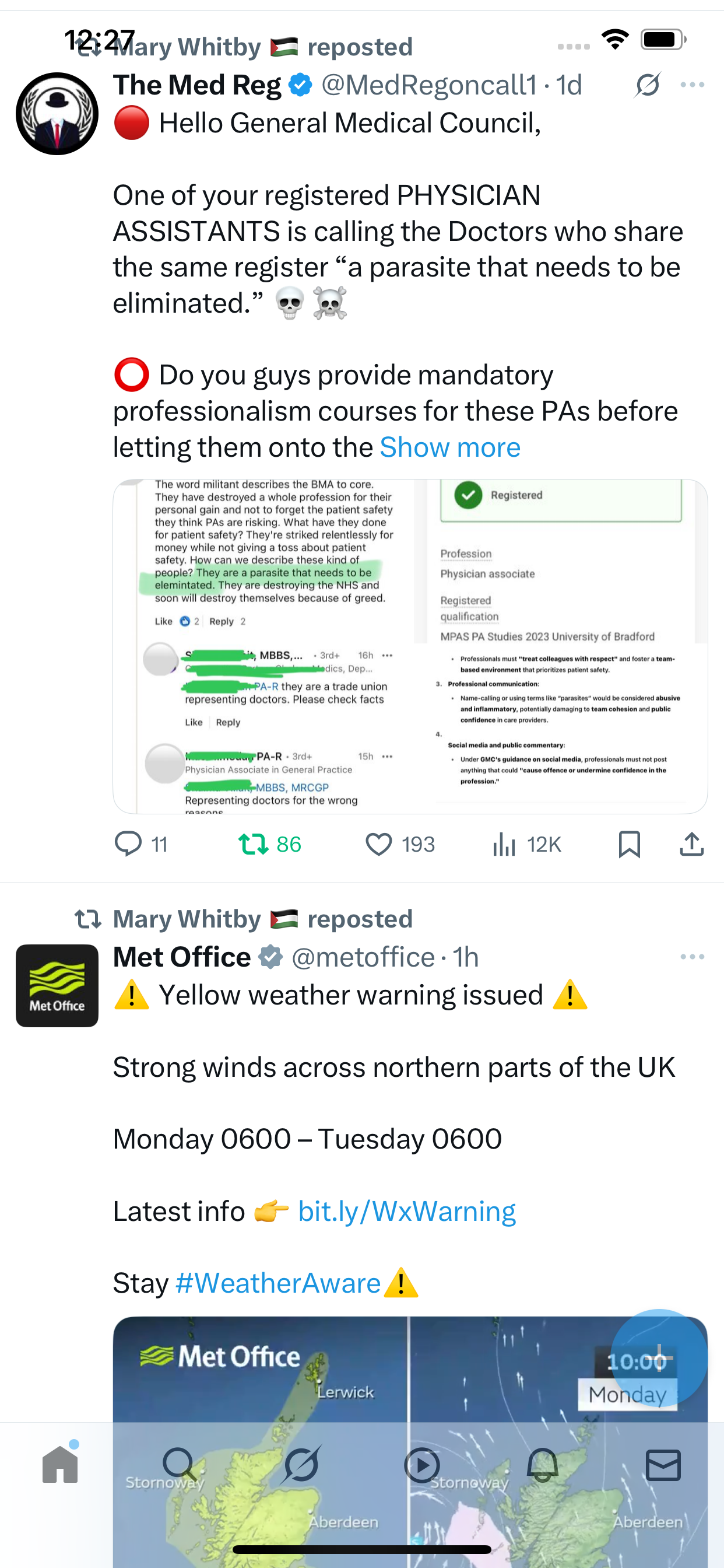Open Grok icon on Med Reg post
The width and height of the screenshot is (724, 1568).
(647, 85)
